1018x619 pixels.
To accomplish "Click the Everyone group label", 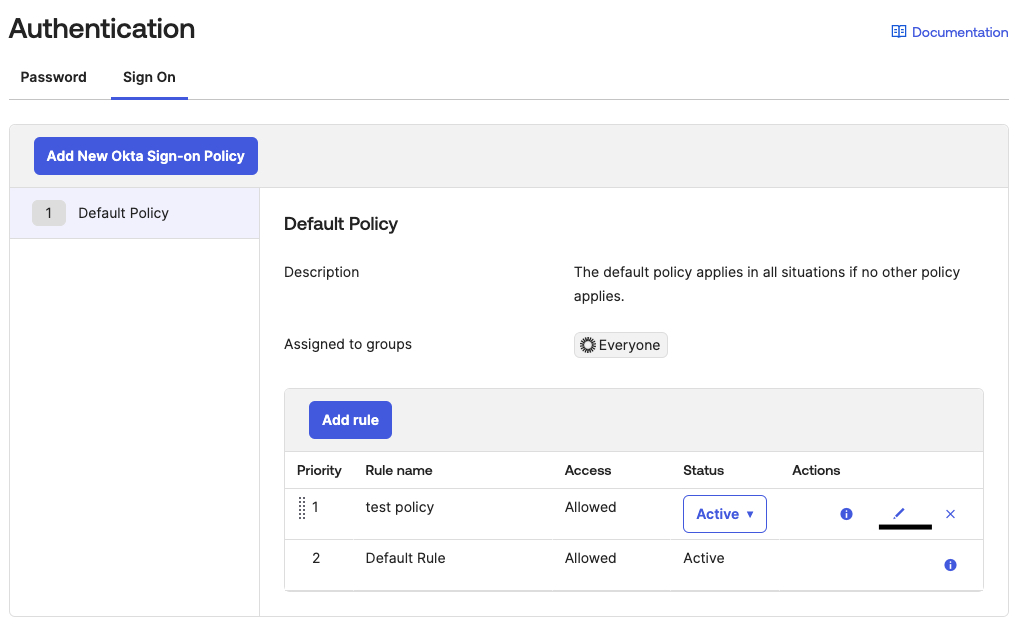I will [629, 345].
